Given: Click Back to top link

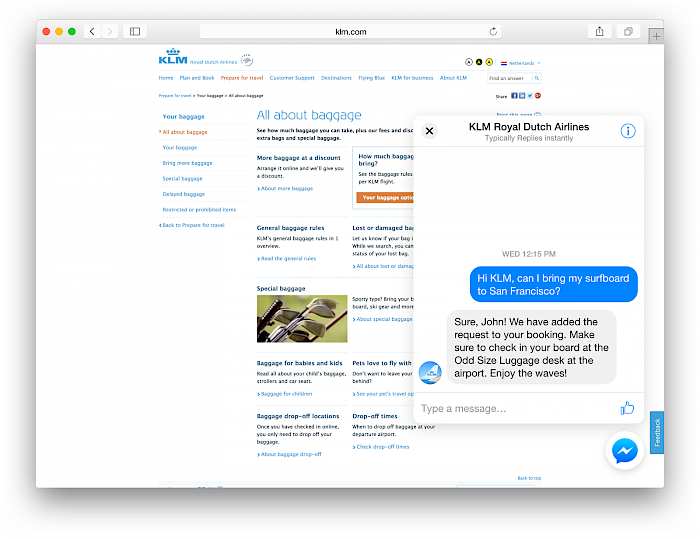Looking at the screenshot, I should coord(529,478).
